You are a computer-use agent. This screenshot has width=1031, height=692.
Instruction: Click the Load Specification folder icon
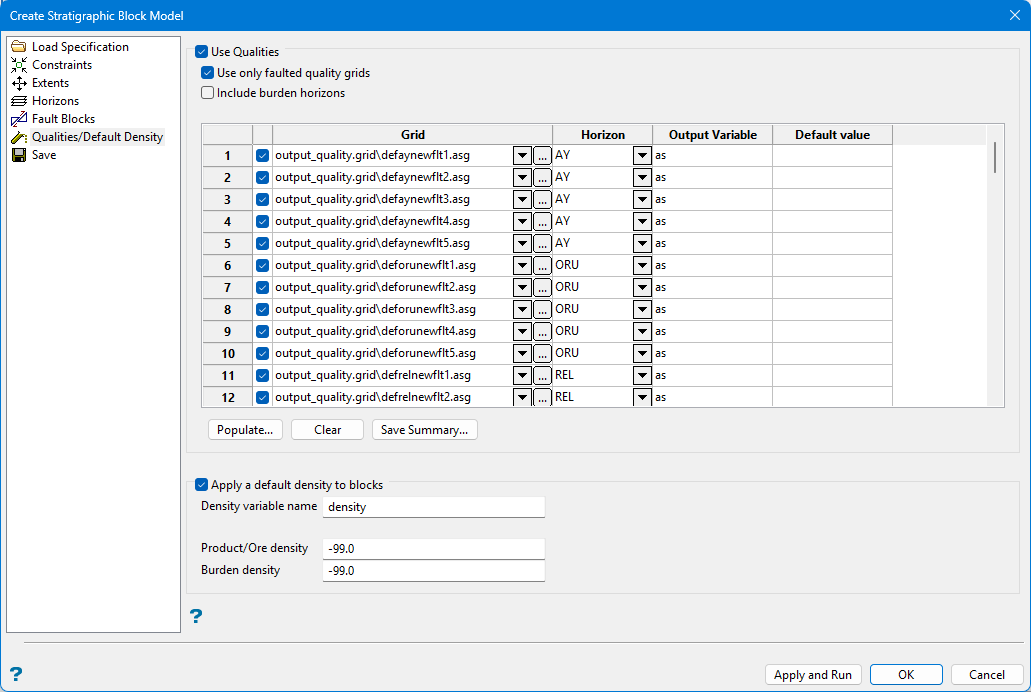tap(19, 47)
